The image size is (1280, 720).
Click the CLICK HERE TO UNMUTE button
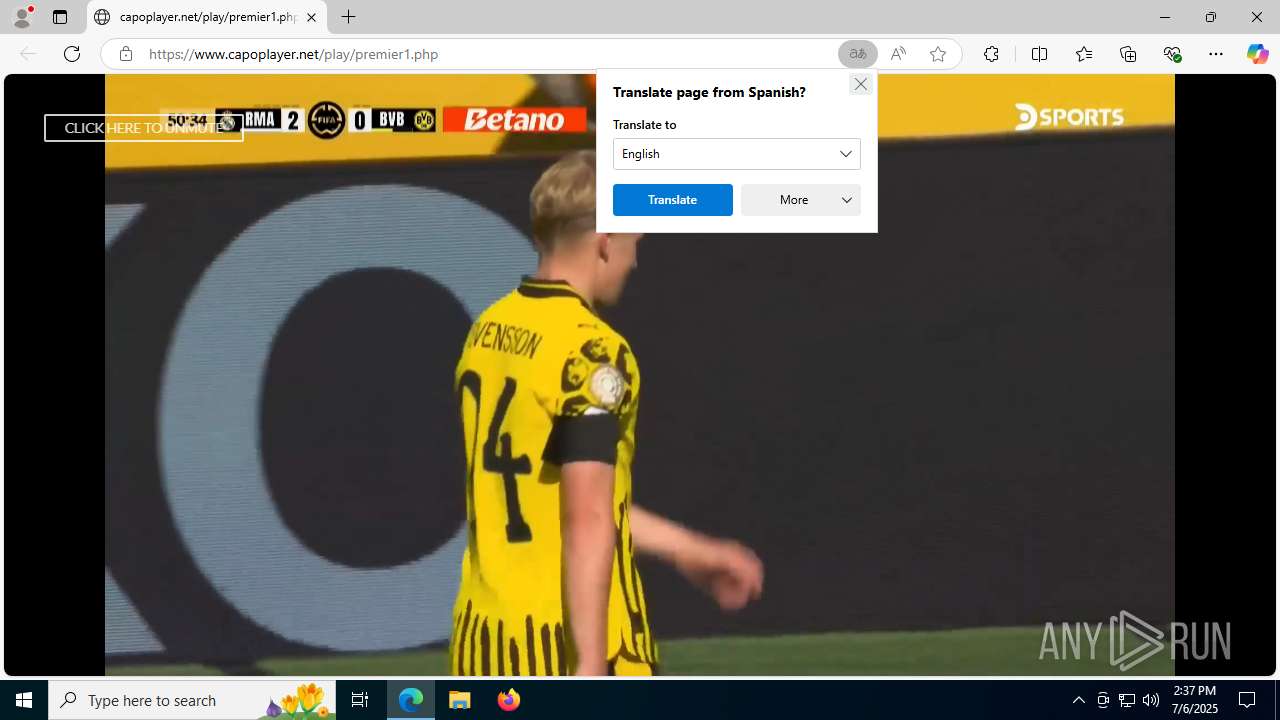144,128
